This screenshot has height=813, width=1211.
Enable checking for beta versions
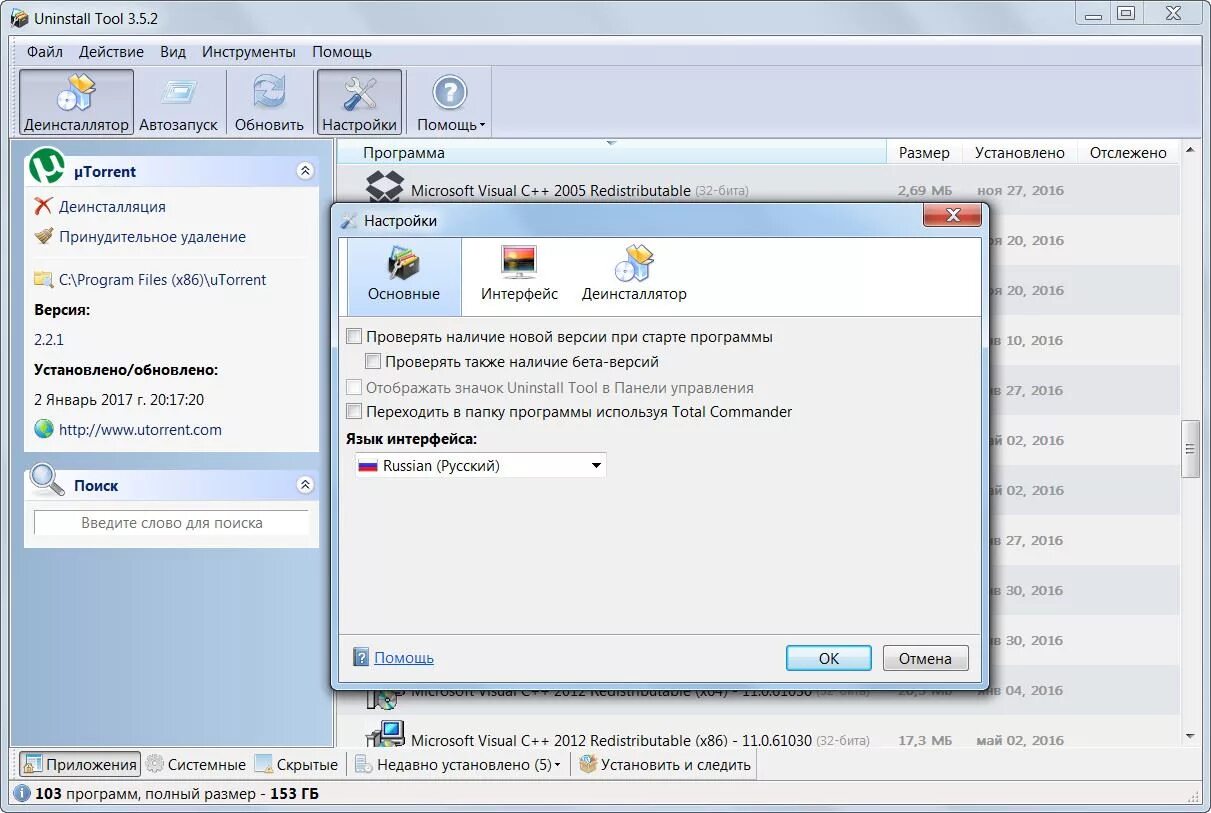click(373, 362)
